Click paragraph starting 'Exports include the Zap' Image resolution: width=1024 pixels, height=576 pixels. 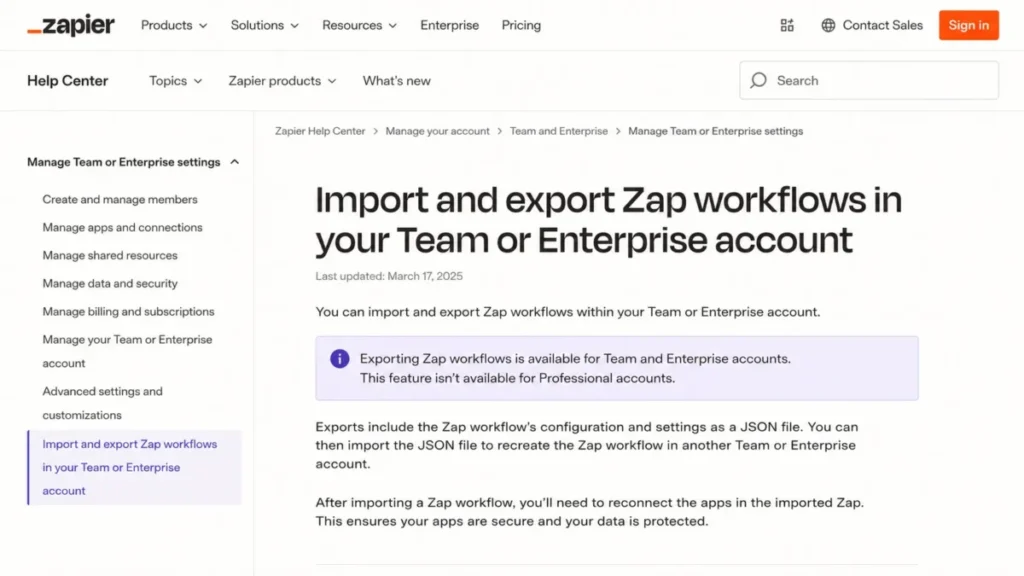click(586, 445)
